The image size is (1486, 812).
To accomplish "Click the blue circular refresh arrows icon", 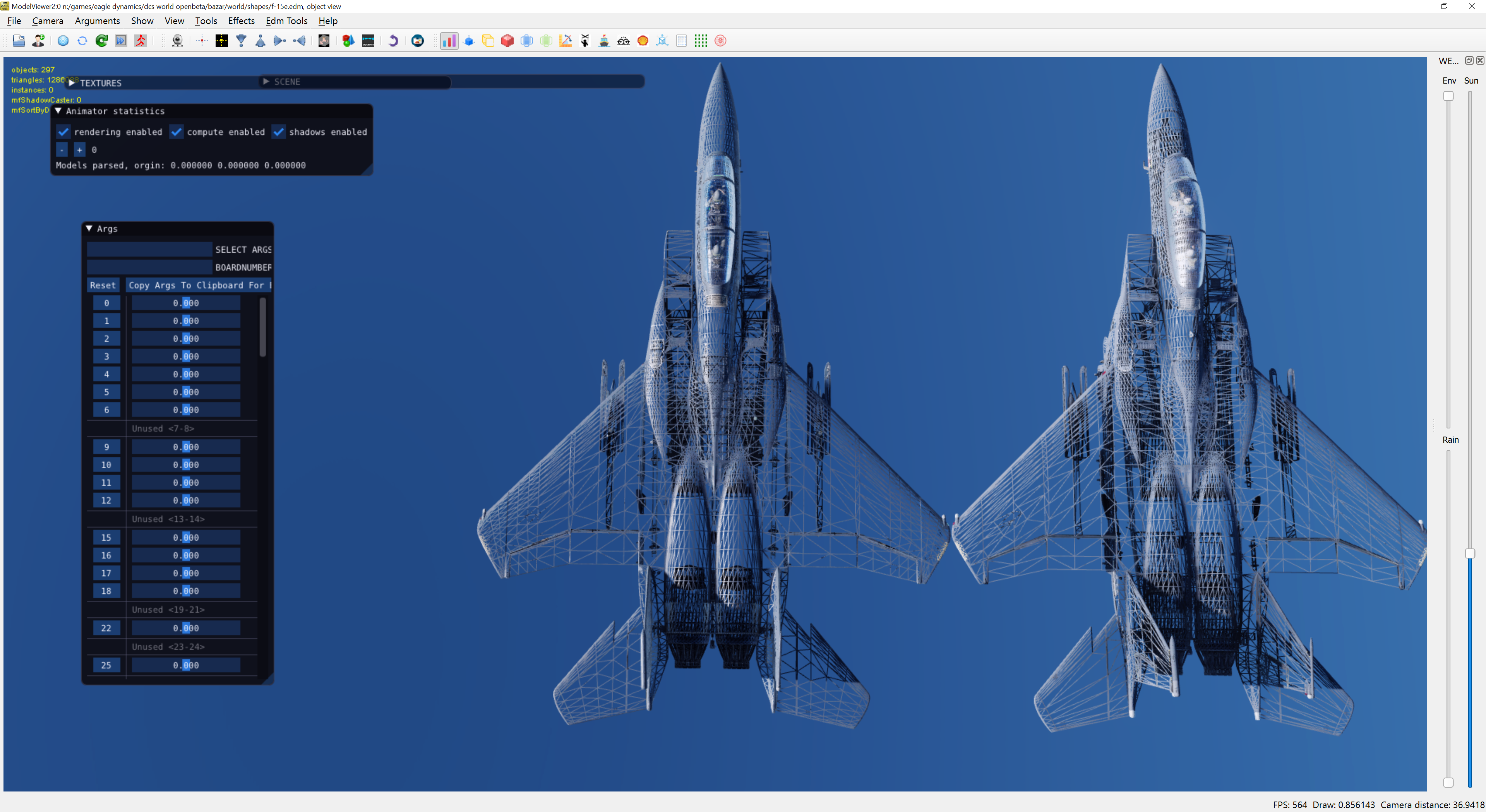I will click(82, 41).
